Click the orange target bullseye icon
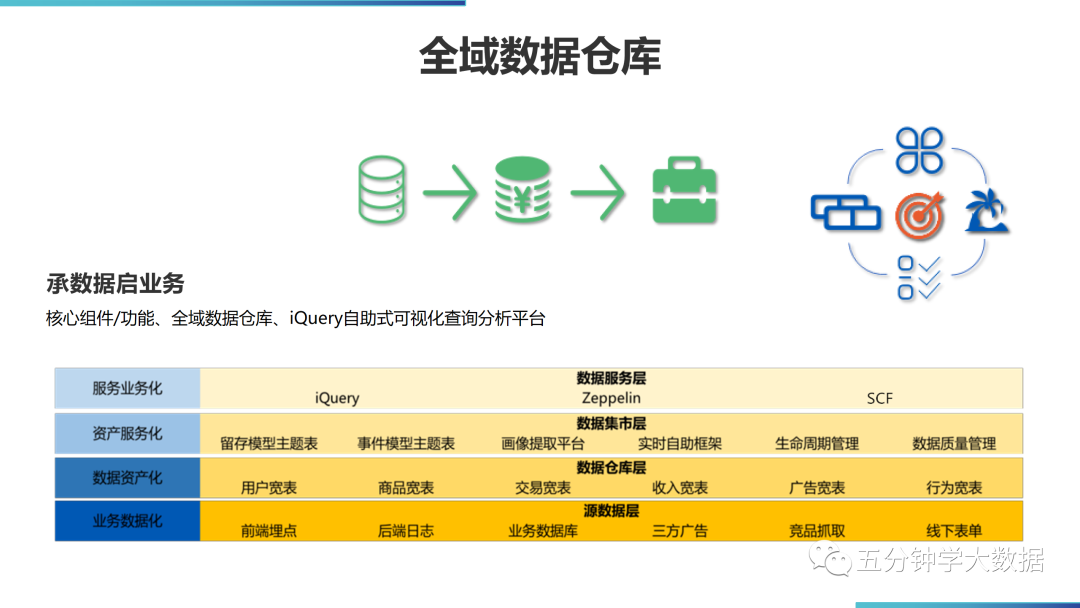Image resolution: width=1080 pixels, height=608 pixels. point(919,214)
